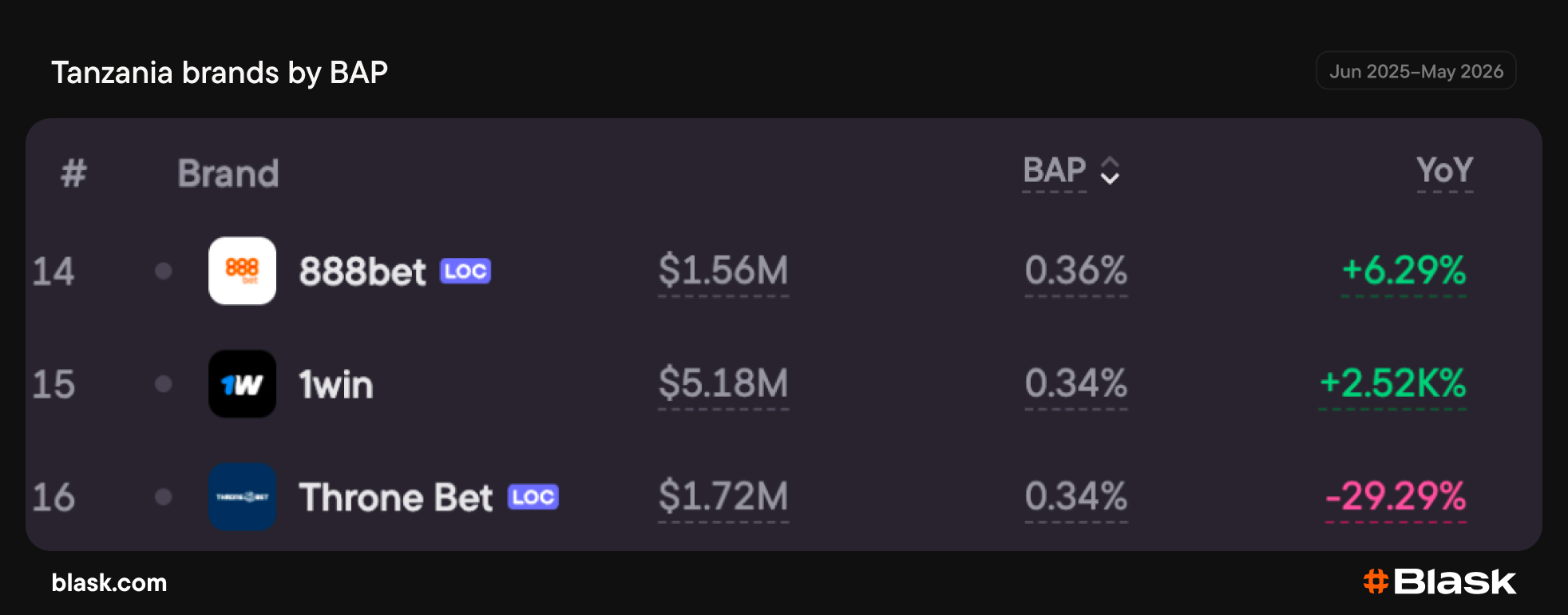The width and height of the screenshot is (1568, 615).
Task: Click the $1.56M value for 888bet
Action: (x=723, y=270)
